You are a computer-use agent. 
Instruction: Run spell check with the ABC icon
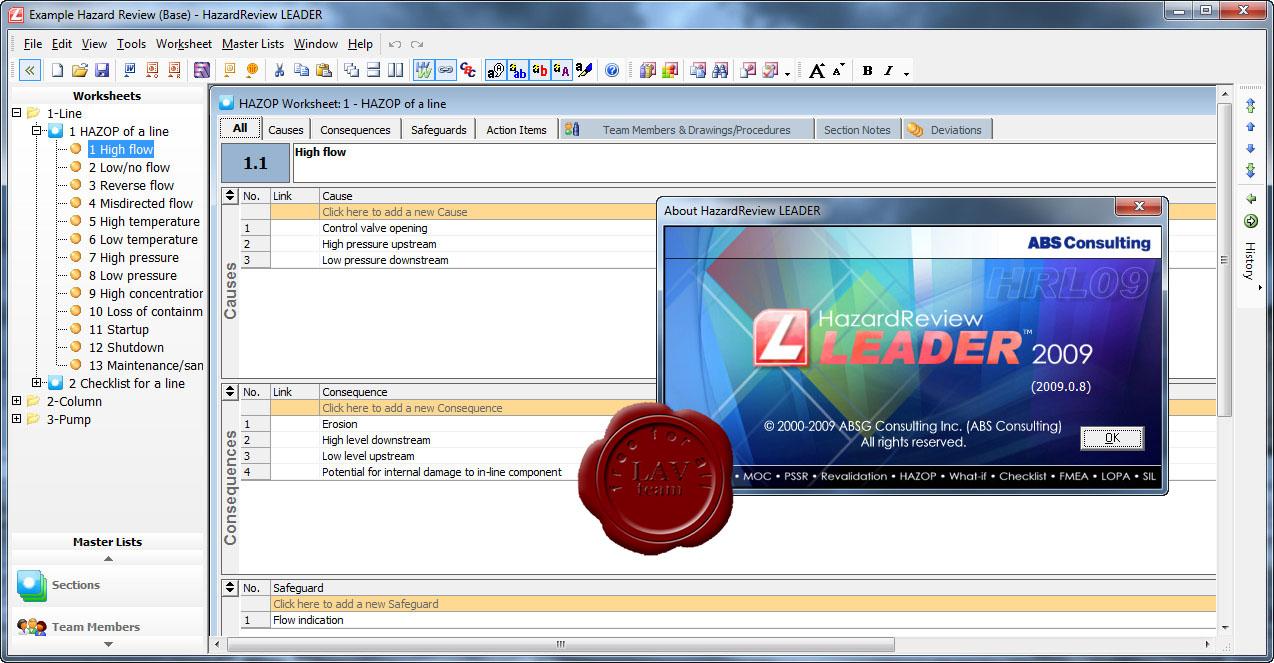[x=468, y=70]
